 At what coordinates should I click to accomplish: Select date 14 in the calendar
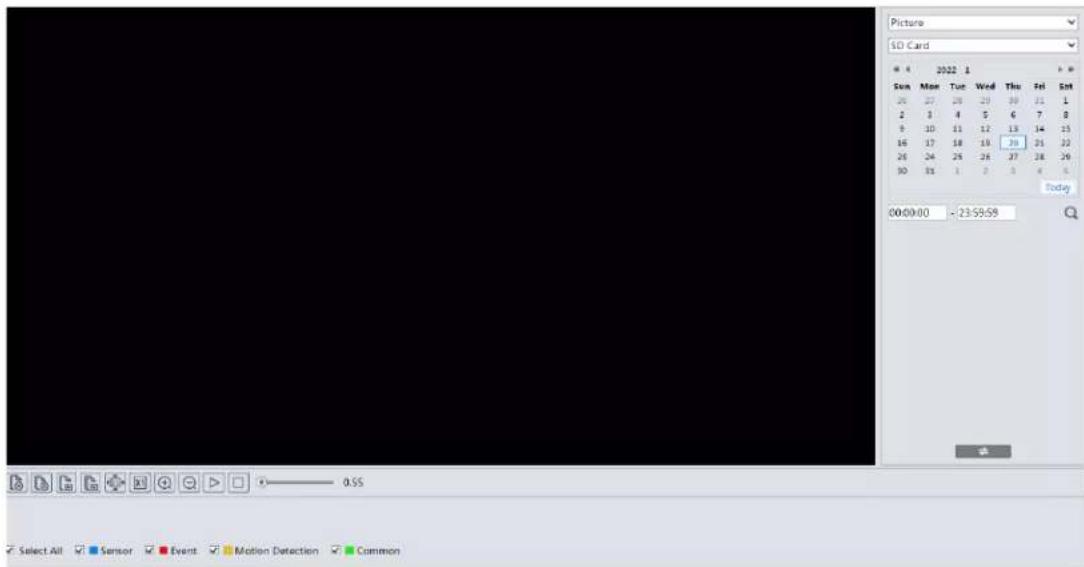pos(1039,129)
